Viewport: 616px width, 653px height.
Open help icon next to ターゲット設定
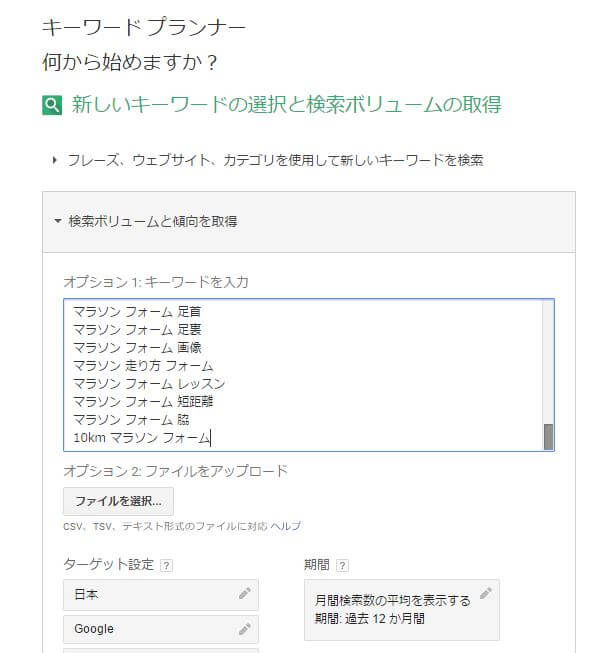click(166, 566)
